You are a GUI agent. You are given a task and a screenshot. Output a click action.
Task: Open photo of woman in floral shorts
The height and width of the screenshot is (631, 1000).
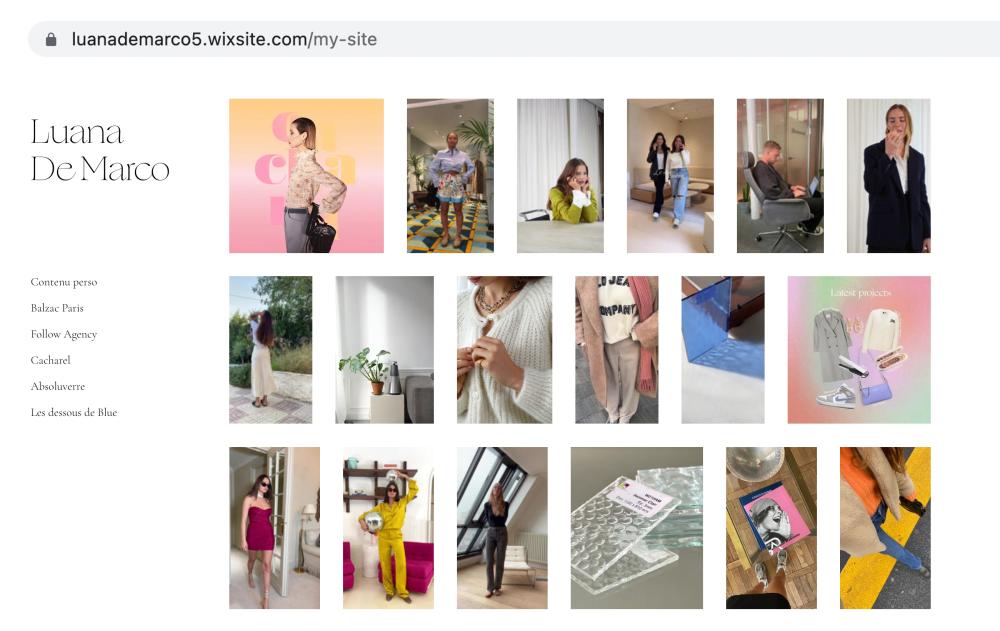click(450, 176)
